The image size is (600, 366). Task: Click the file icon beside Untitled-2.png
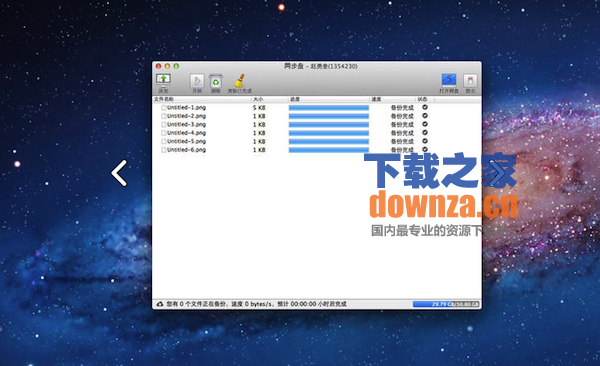click(163, 116)
